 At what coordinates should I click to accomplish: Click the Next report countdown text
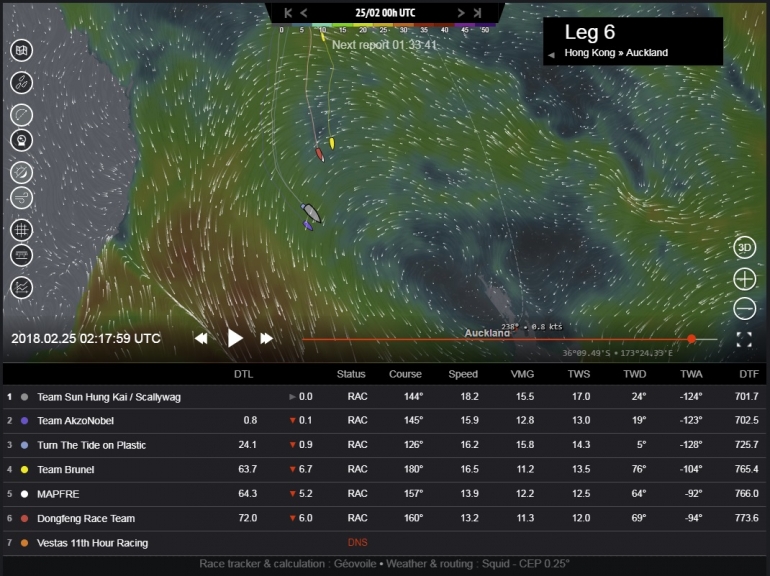pyautogui.click(x=384, y=45)
